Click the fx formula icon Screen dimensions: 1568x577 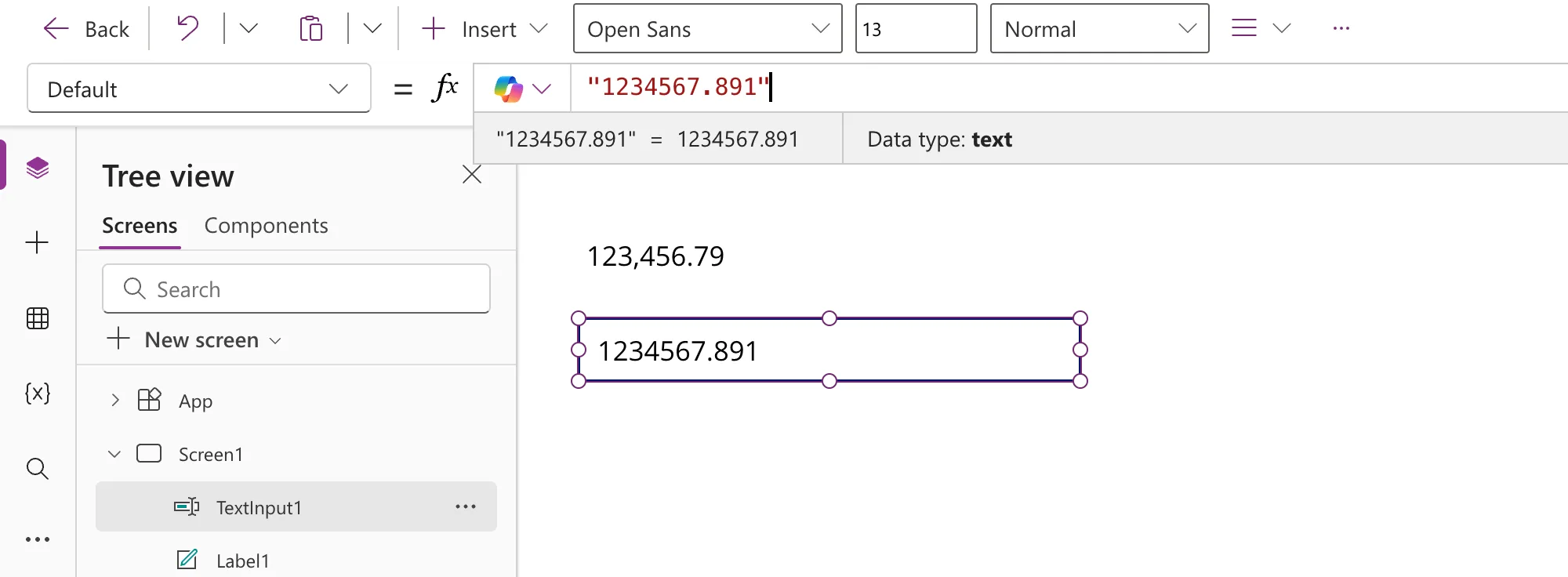click(445, 87)
